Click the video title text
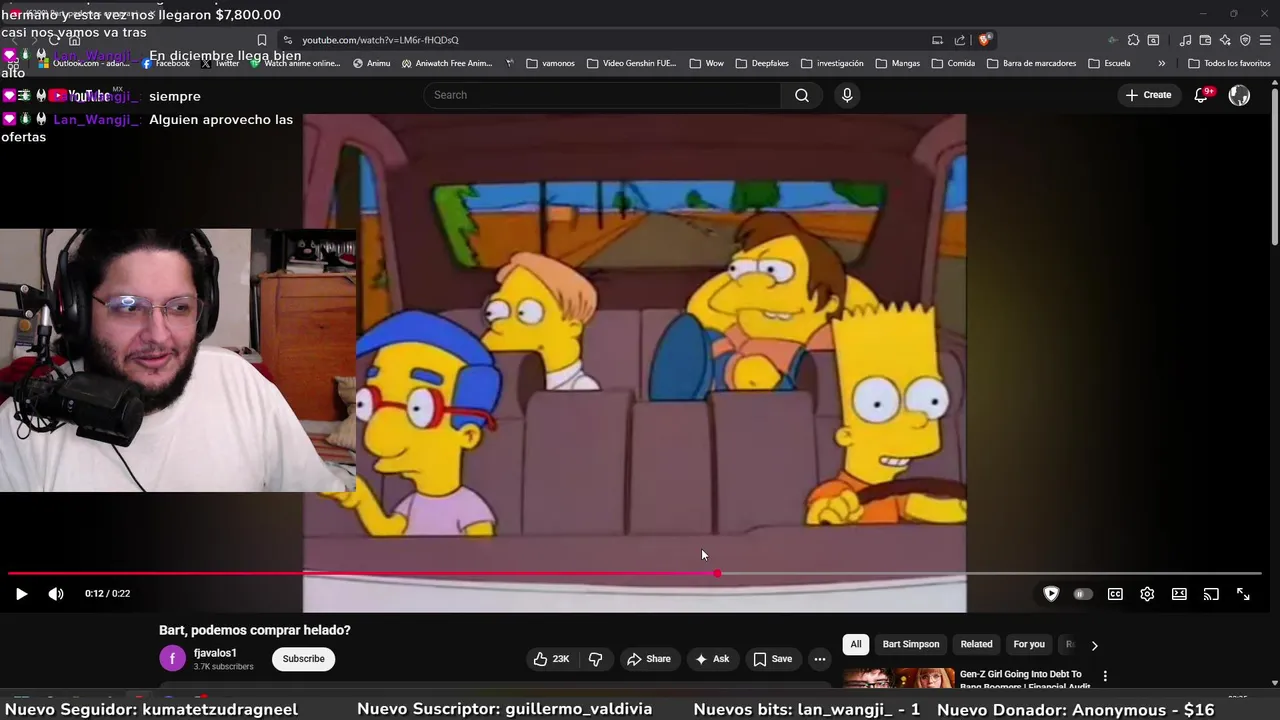This screenshot has height=720, width=1280. pyautogui.click(x=255, y=630)
